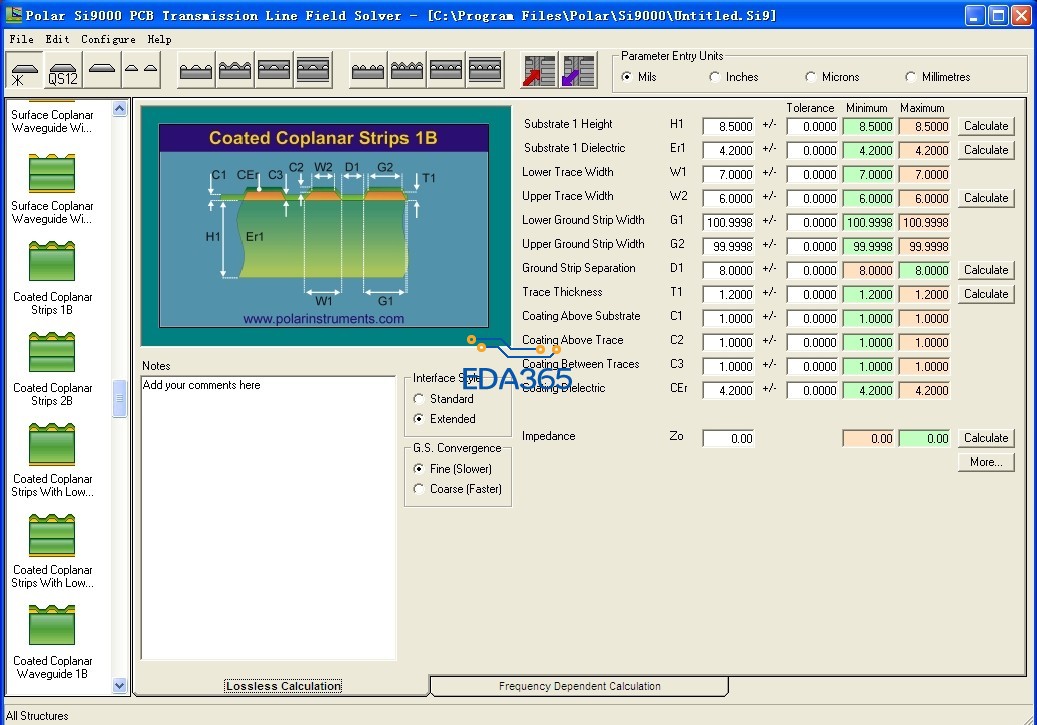Click Calculate for Trace Thickness
Image resolution: width=1037 pixels, height=725 pixels.
(985, 294)
